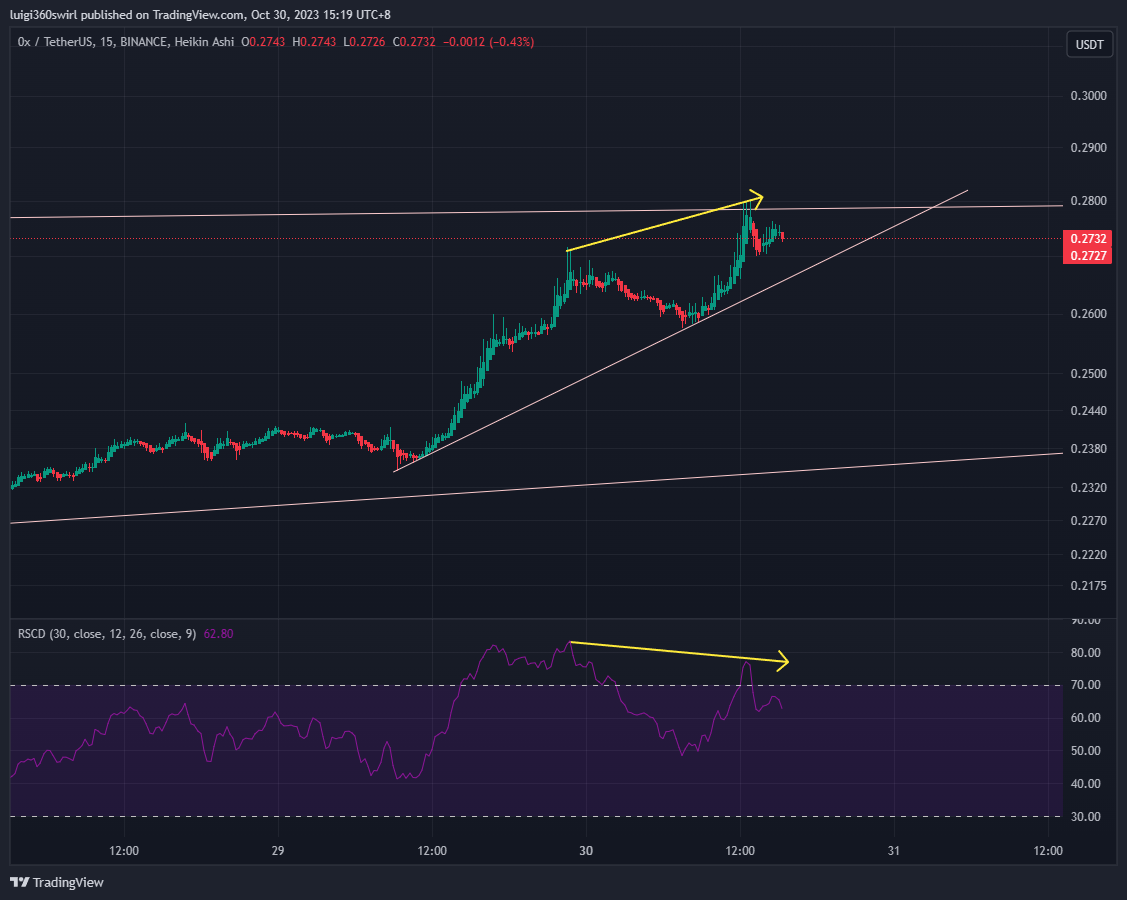The width and height of the screenshot is (1127, 900).
Task: Click the 40.00 RSI axis label
Action: (x=1085, y=784)
